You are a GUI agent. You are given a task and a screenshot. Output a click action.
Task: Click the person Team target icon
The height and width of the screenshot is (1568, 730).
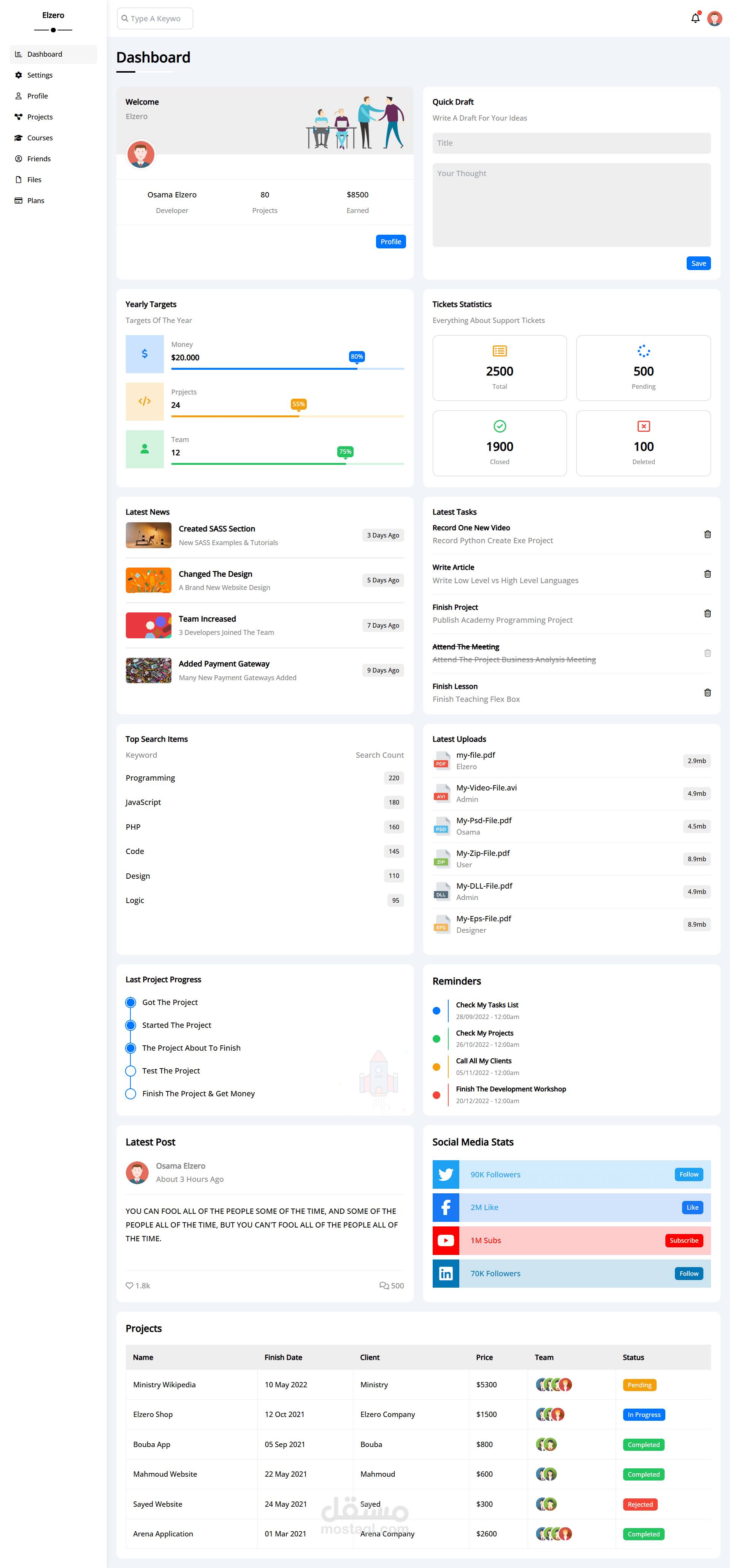[145, 448]
